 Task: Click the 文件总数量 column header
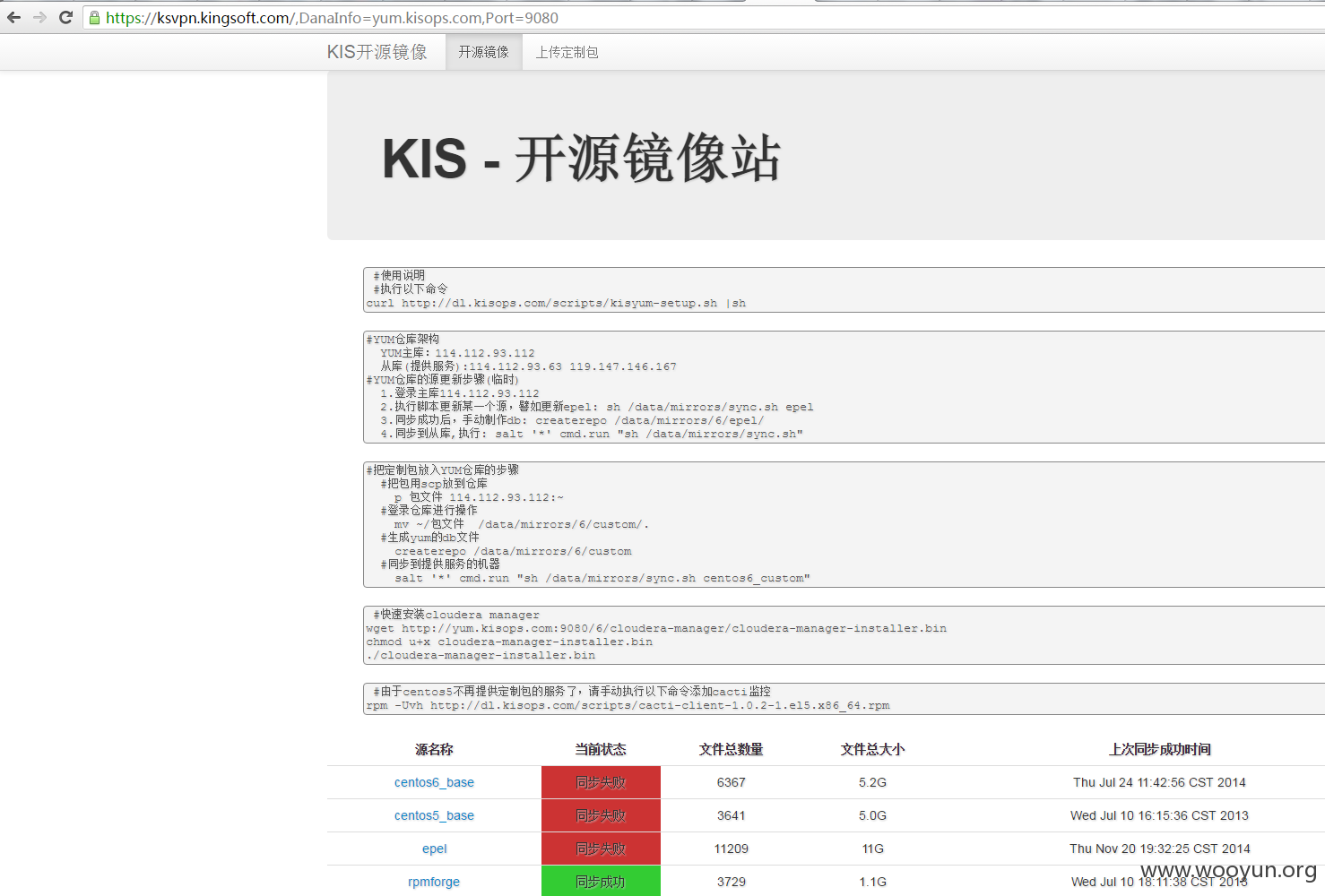tap(732, 749)
